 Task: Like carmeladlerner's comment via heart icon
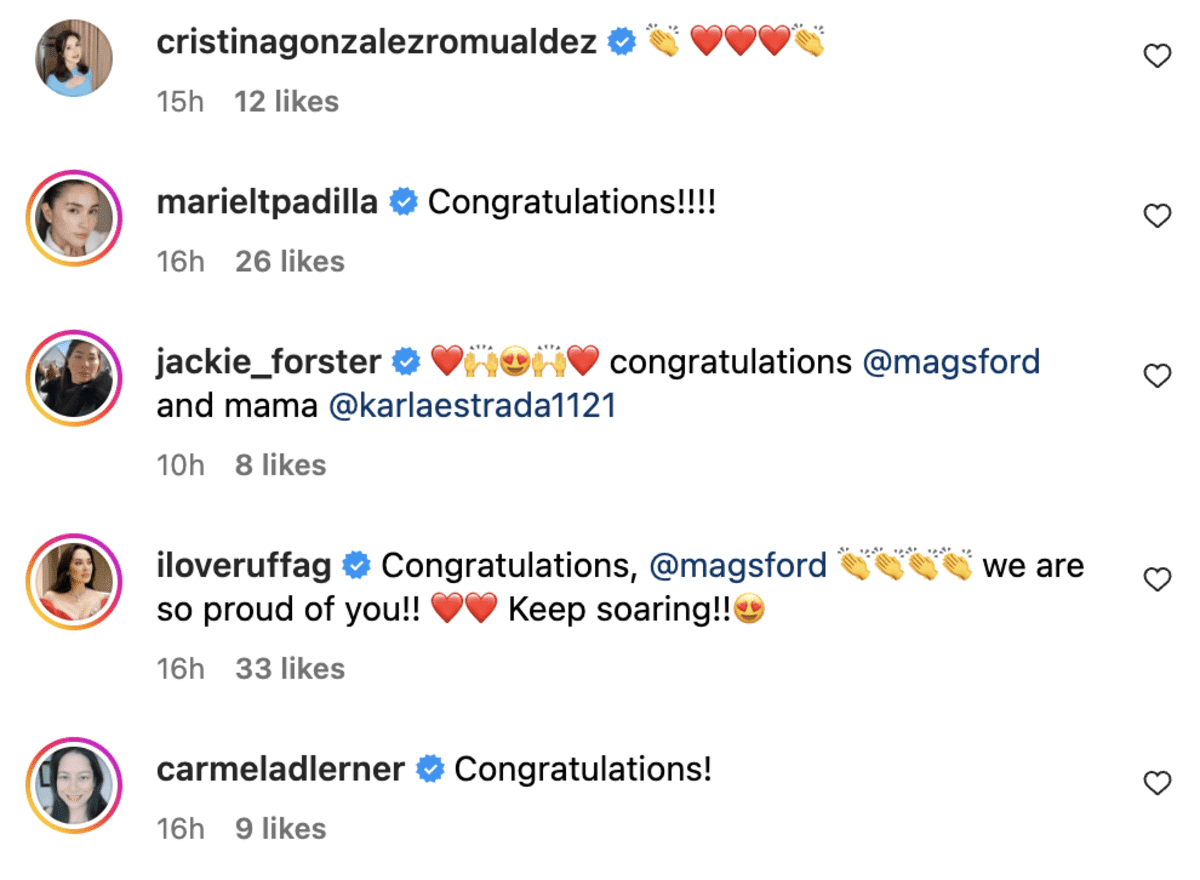1157,784
